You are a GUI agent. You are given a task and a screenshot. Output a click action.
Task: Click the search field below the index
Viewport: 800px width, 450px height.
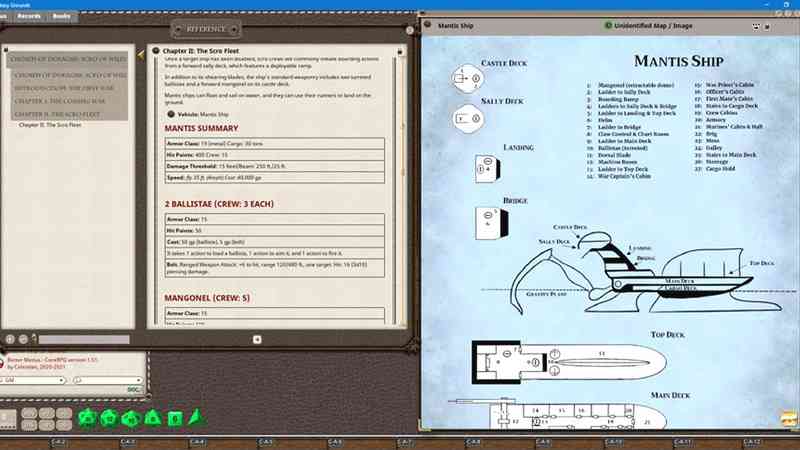80,340
